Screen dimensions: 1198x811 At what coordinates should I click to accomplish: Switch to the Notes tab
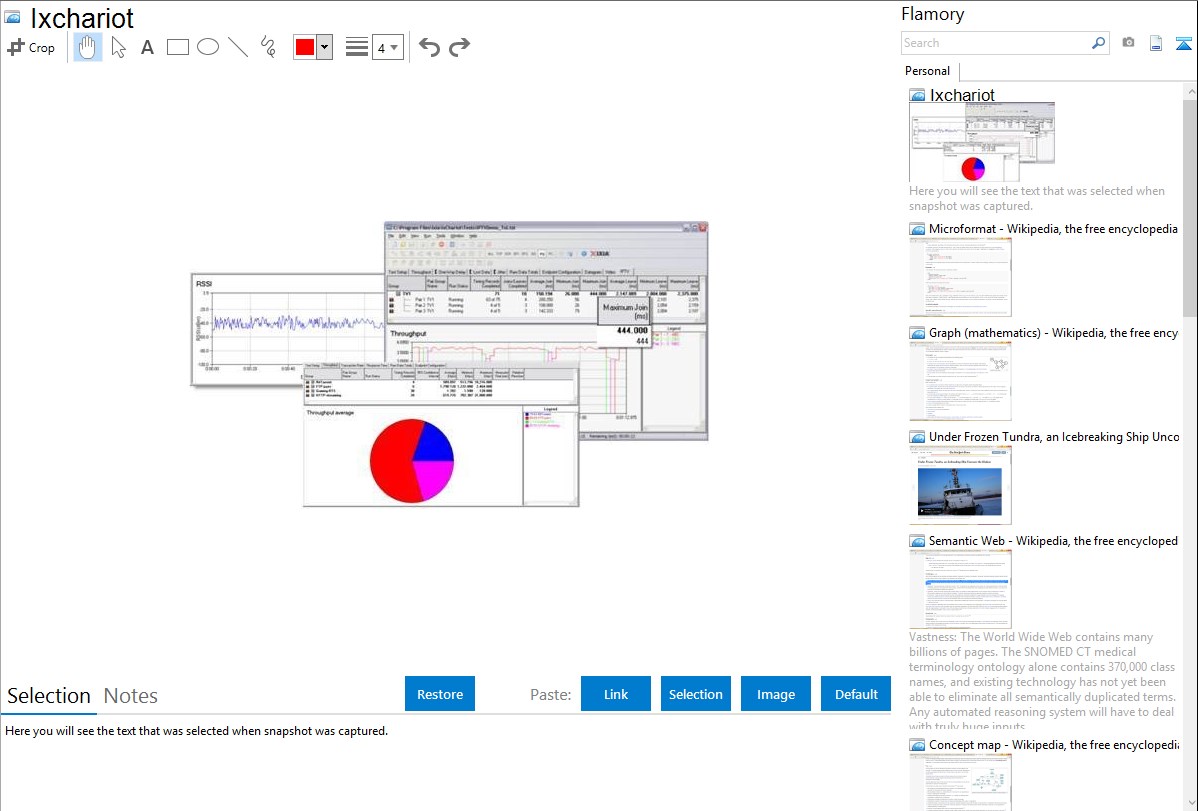[131, 696]
